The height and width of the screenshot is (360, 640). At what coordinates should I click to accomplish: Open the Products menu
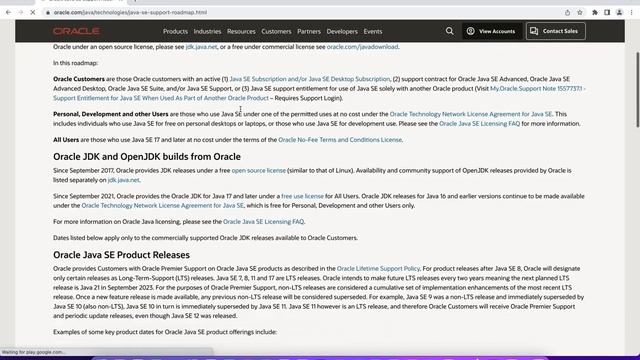point(175,31)
